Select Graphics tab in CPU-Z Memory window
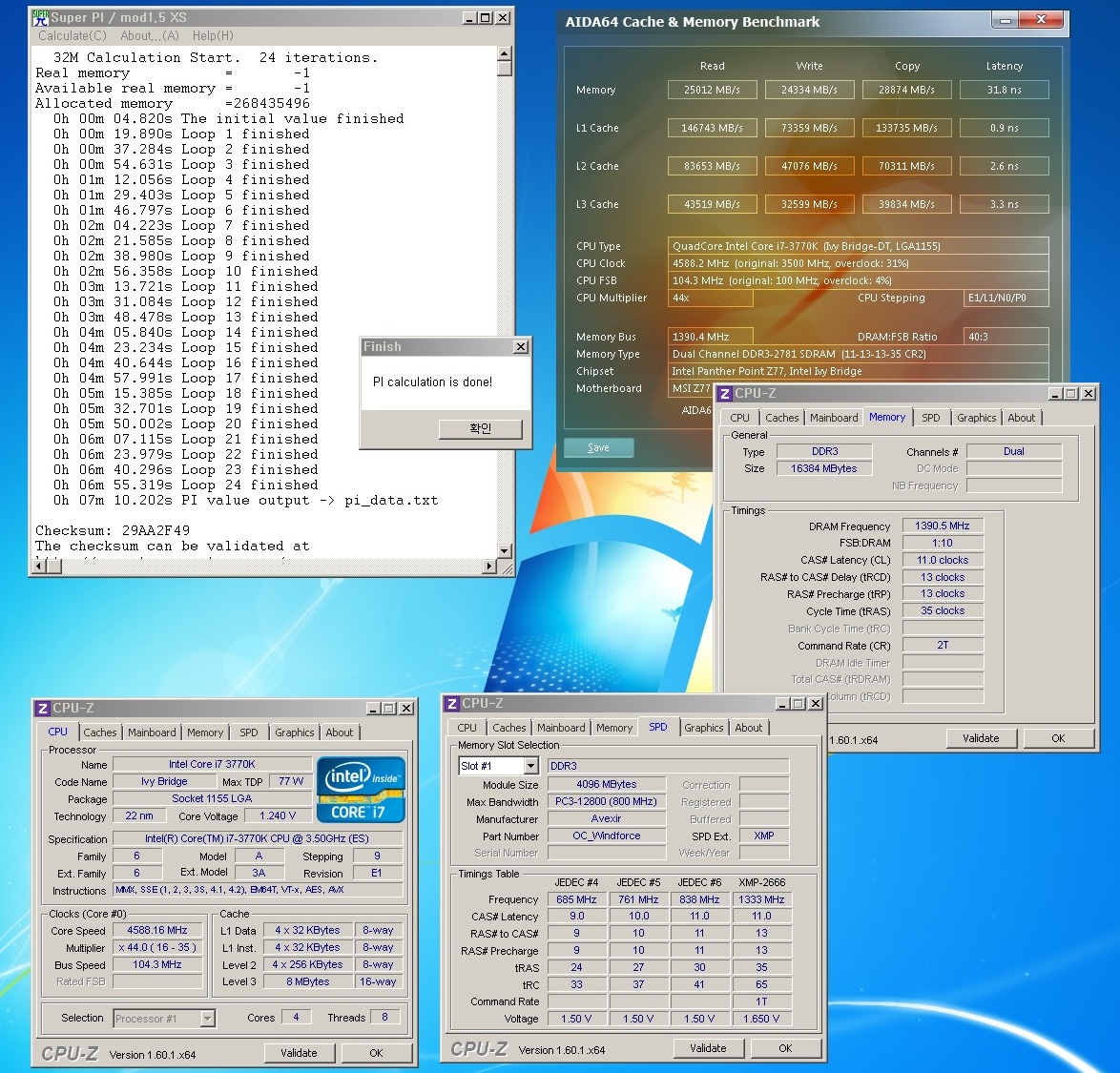The height and width of the screenshot is (1073, 1120). coord(977,418)
